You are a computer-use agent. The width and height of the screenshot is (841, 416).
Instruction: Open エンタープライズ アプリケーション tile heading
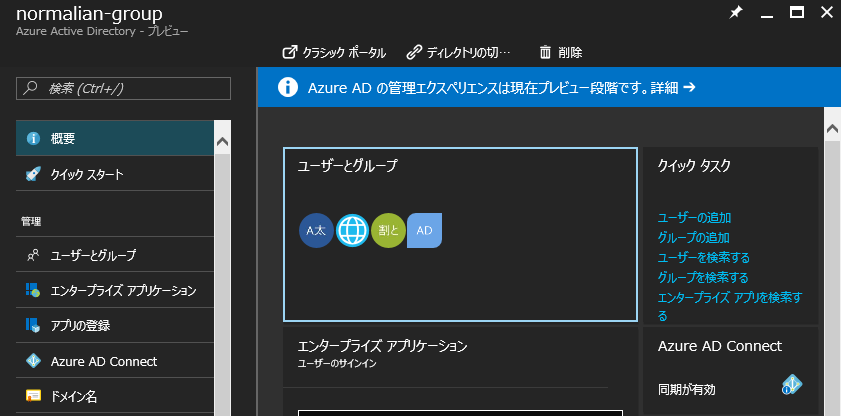(382, 346)
